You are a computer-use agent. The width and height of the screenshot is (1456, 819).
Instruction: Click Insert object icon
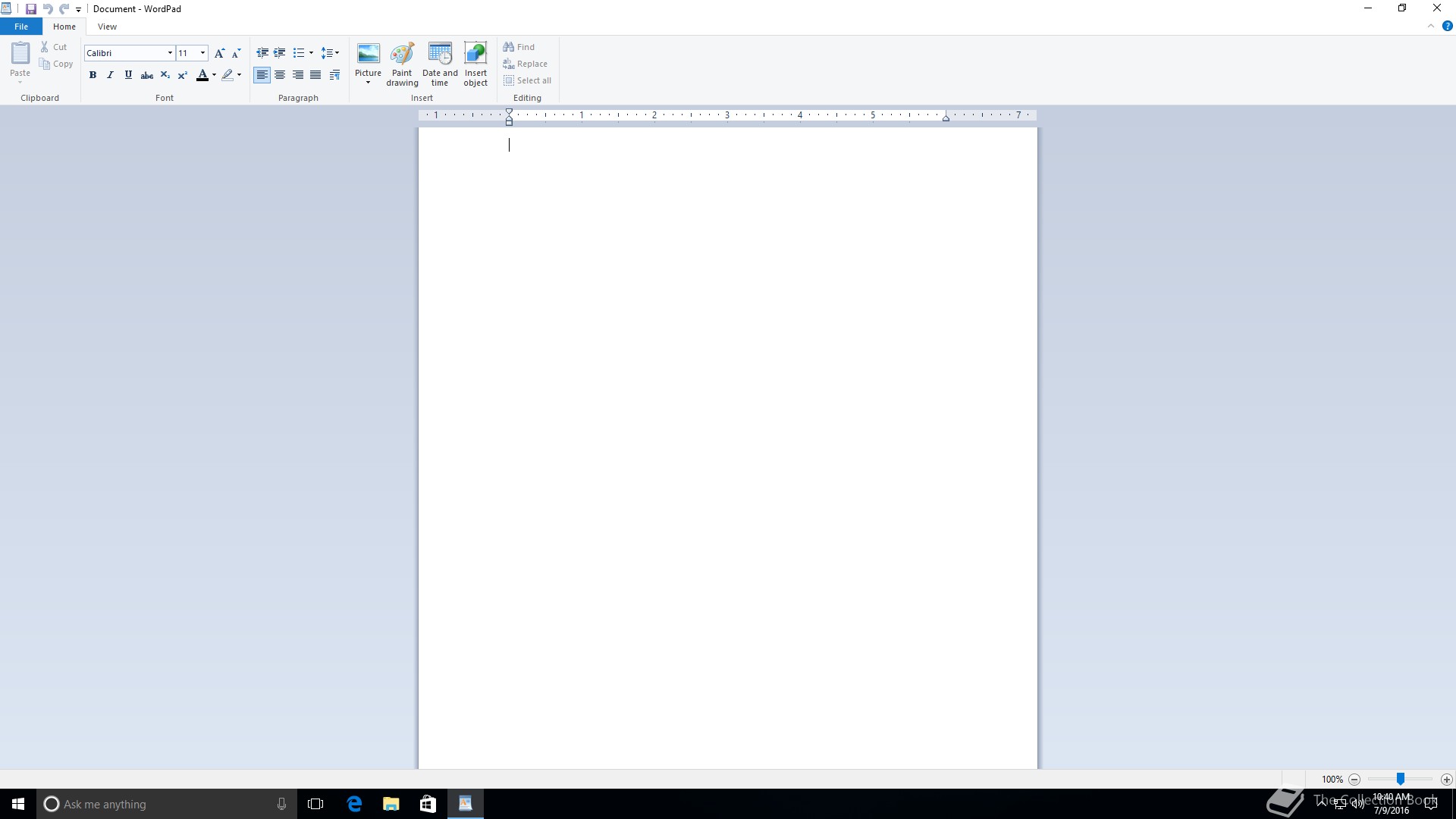[x=475, y=64]
